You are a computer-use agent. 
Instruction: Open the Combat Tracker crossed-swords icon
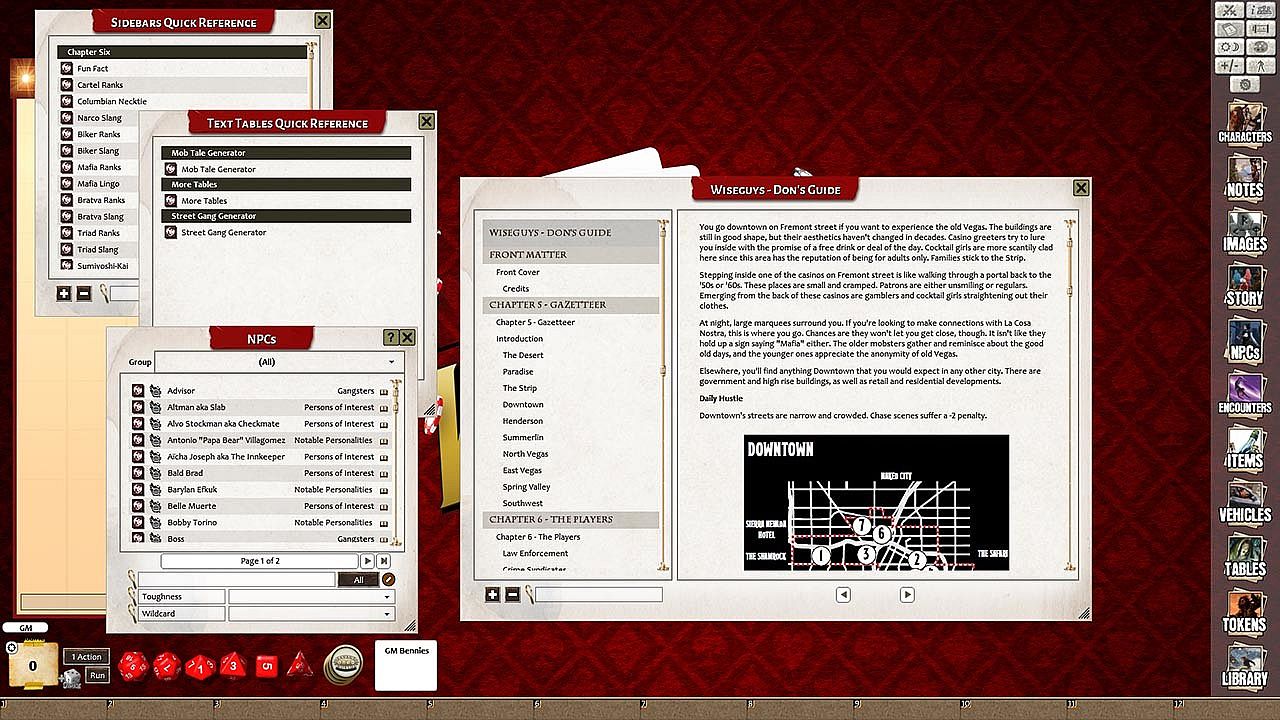pyautogui.click(x=1230, y=10)
